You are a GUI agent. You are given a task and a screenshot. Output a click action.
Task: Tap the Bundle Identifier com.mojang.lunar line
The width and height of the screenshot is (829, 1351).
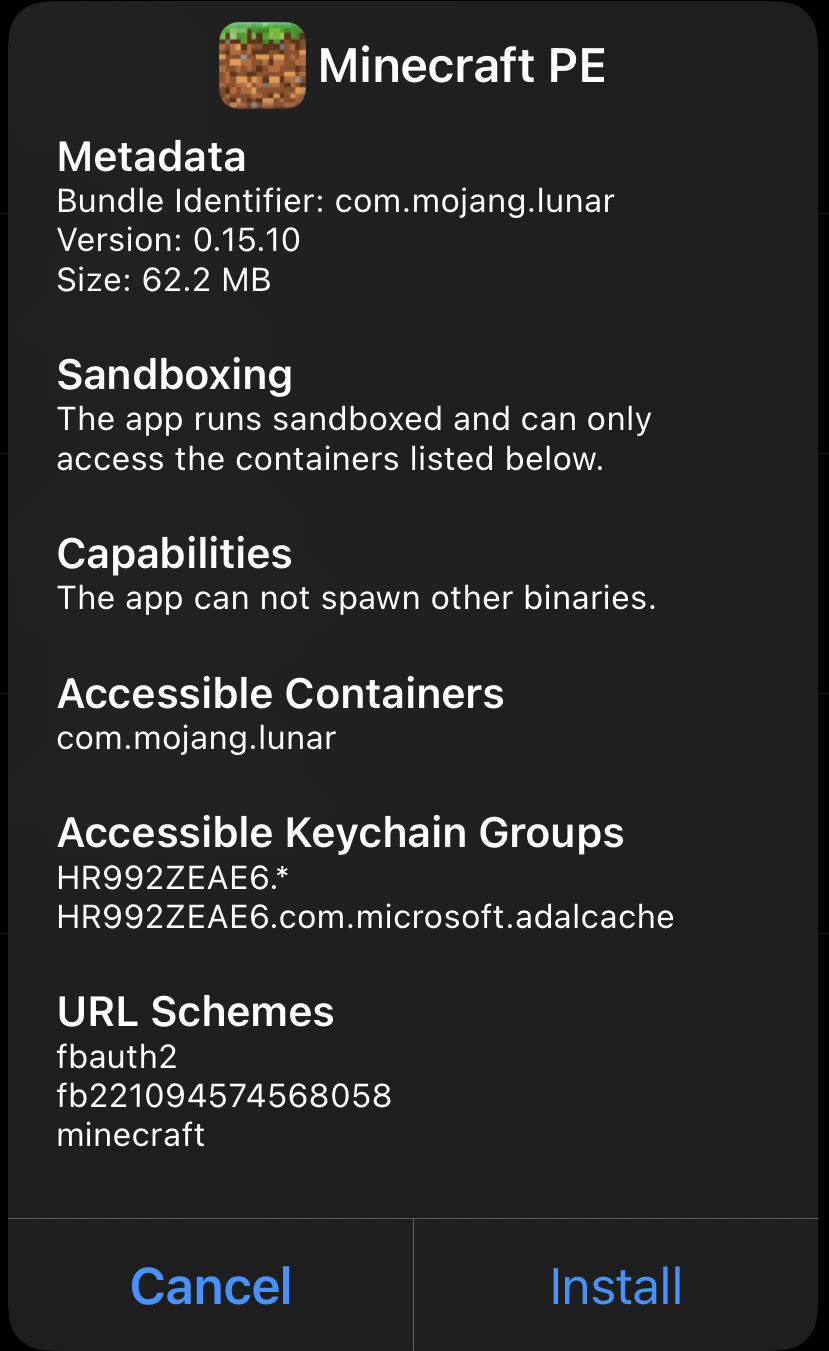click(x=336, y=201)
